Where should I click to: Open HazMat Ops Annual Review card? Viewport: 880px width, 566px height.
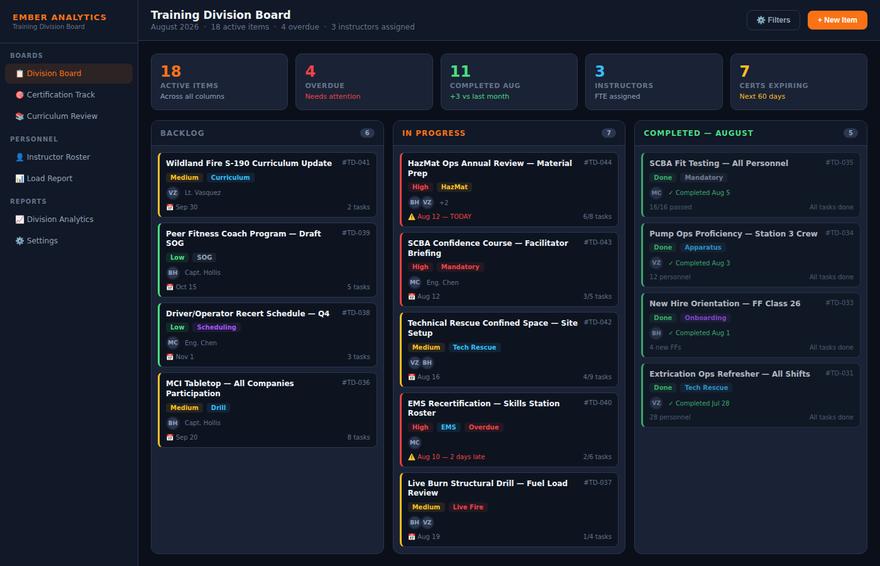tap(509, 190)
